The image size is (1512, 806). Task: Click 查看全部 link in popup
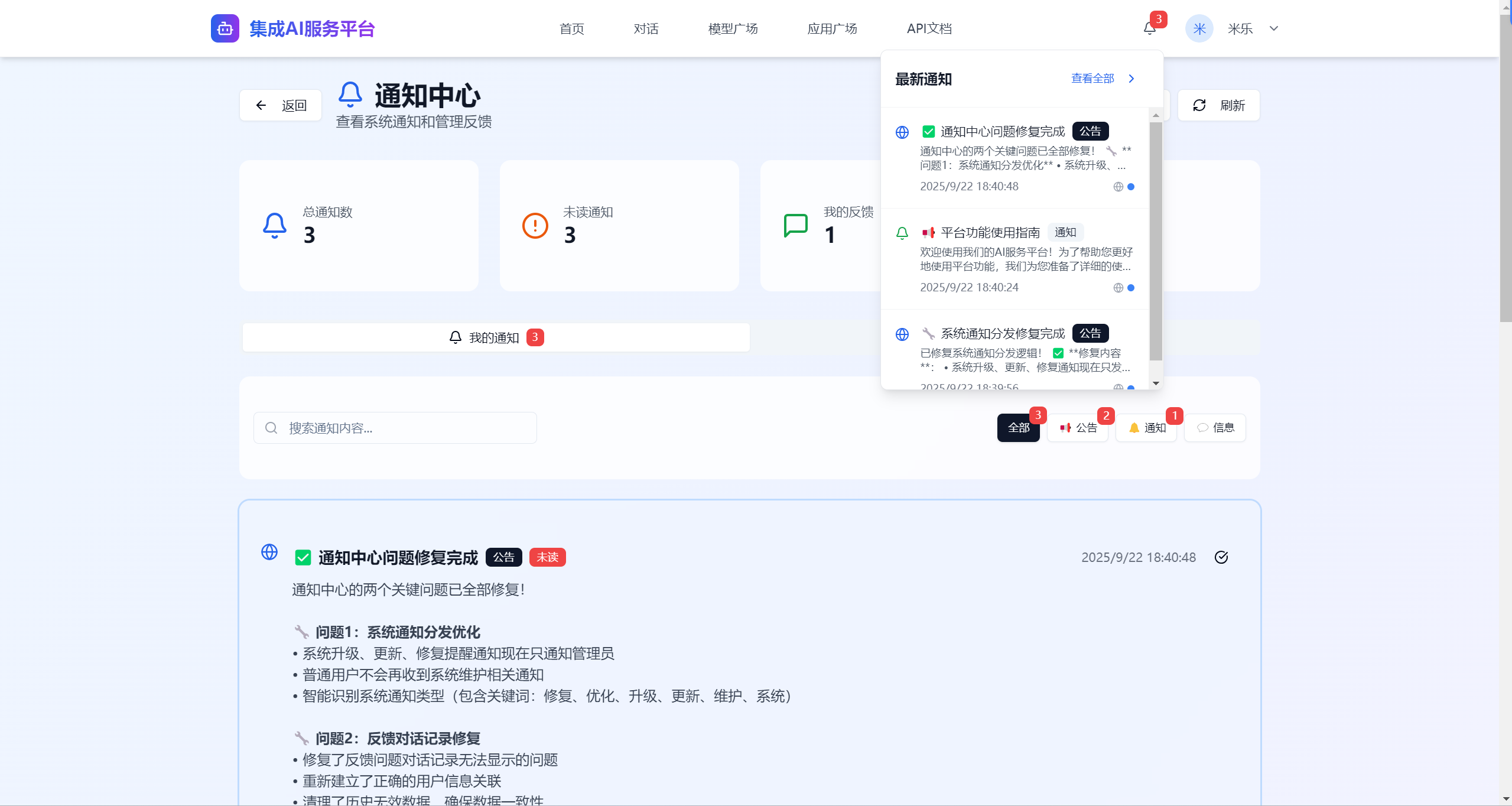pos(1092,79)
